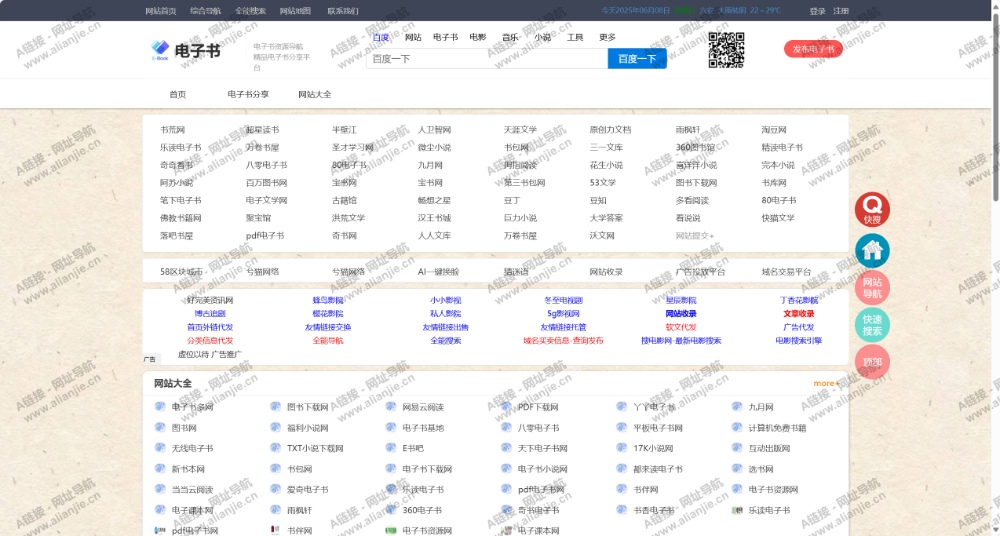
Task: Click the icon beside 爱奇电子书
Action: coord(276,489)
